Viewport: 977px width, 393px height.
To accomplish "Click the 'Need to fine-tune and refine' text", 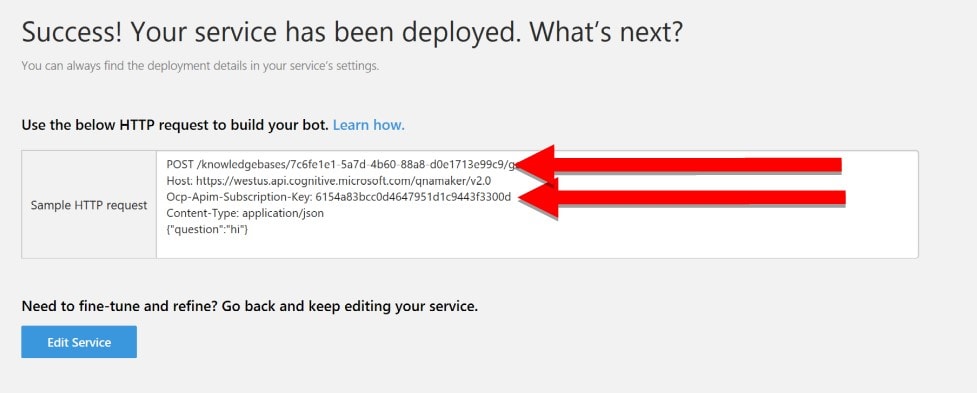I will (x=249, y=306).
